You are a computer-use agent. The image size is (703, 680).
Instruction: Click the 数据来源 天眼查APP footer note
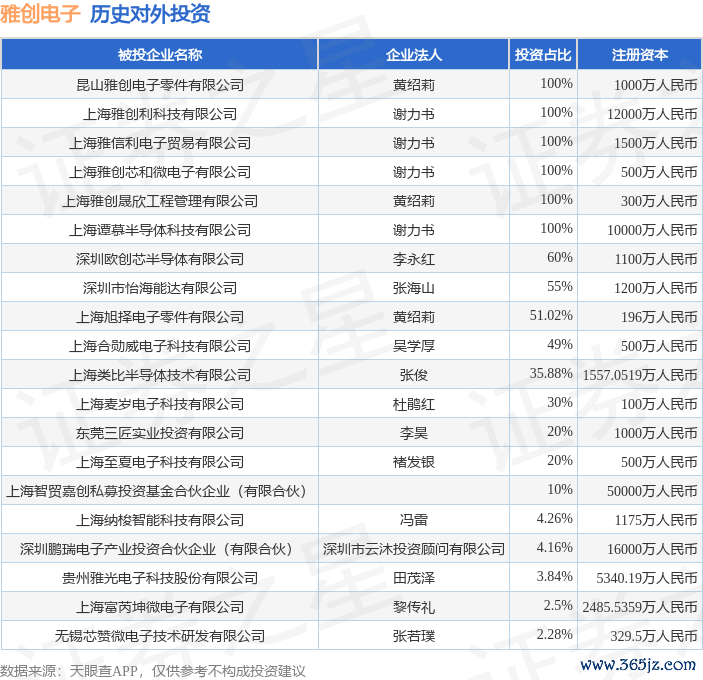152,671
